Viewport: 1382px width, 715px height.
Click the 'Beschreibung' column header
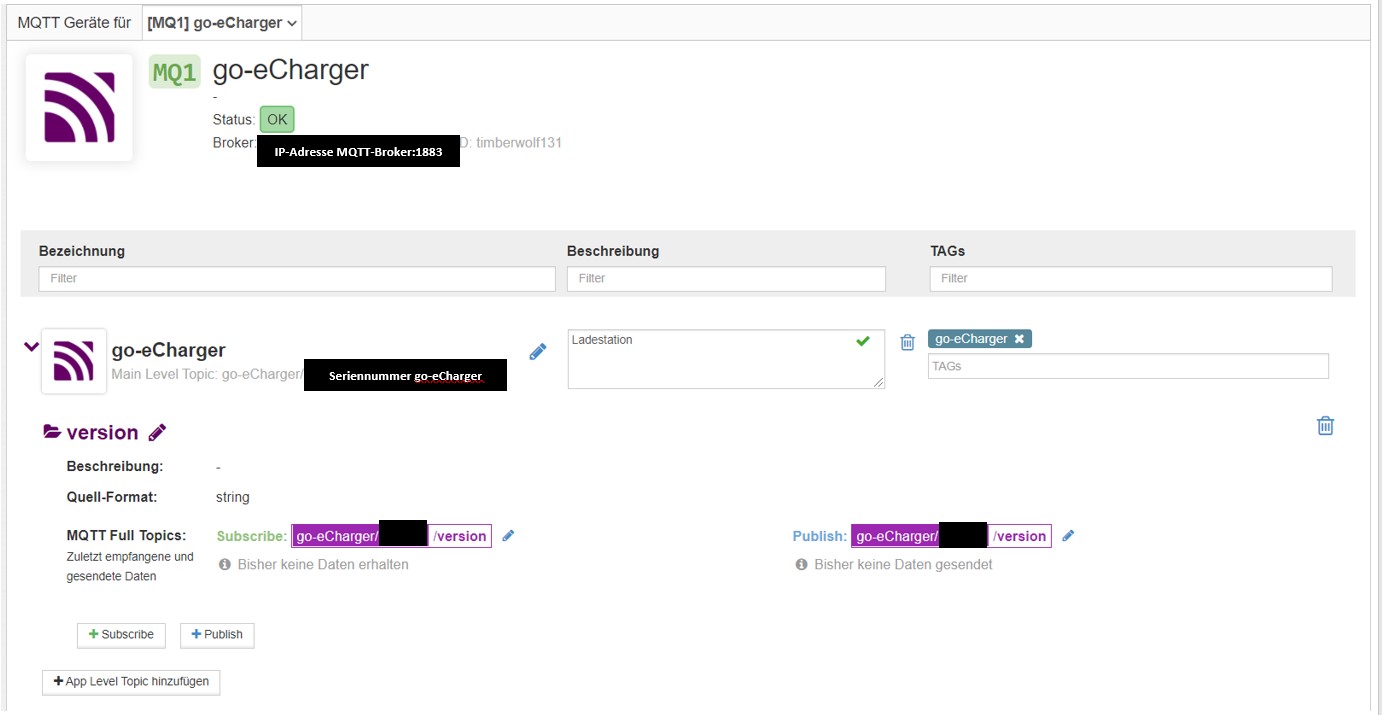point(613,251)
